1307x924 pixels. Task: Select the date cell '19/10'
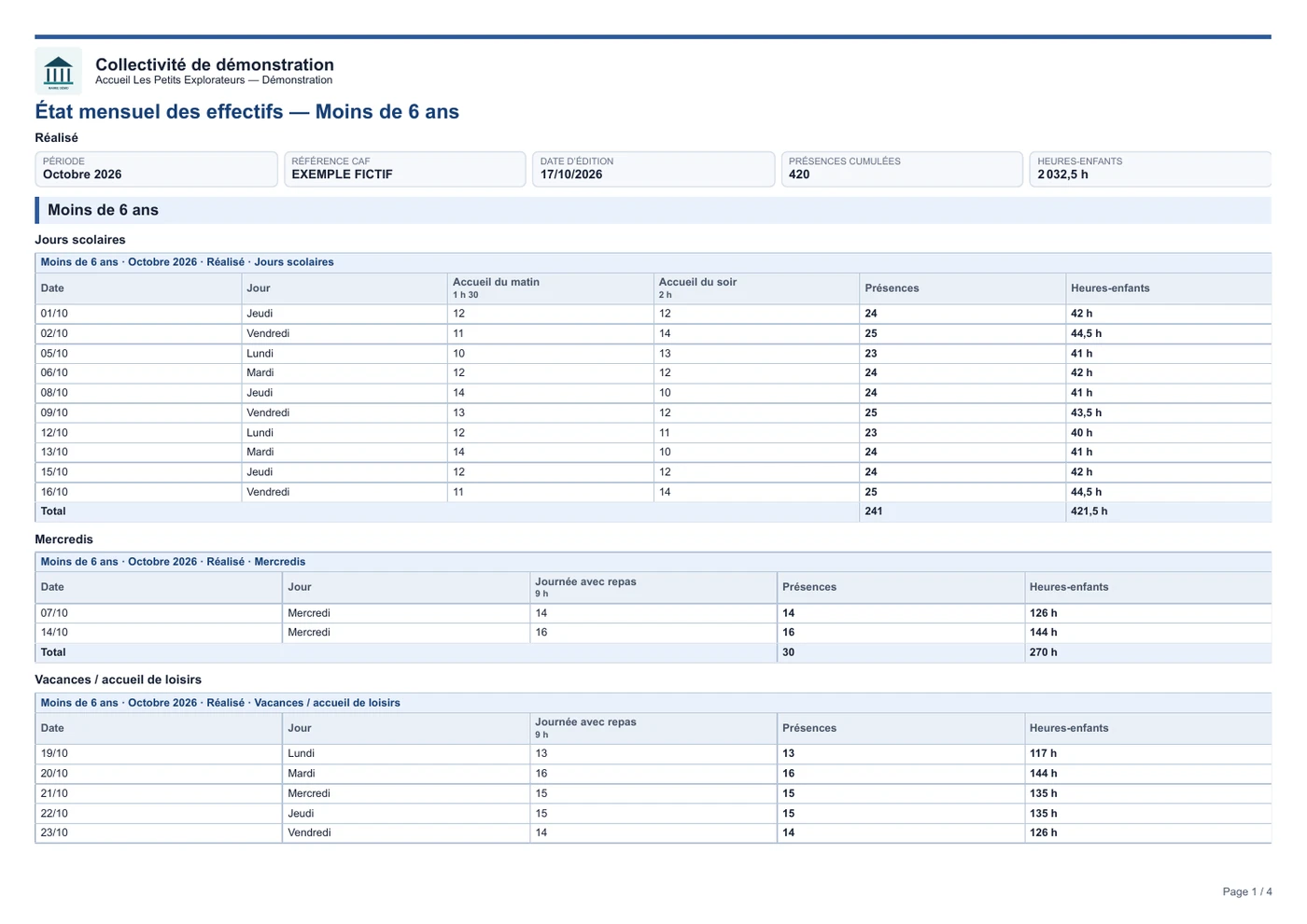[x=159, y=754]
